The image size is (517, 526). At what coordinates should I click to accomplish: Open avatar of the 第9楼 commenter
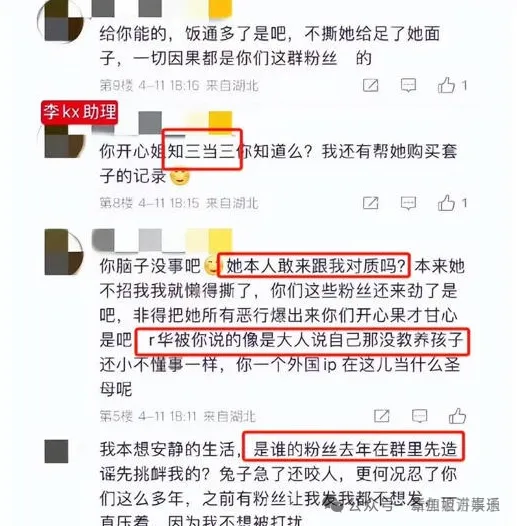tap(60, 21)
